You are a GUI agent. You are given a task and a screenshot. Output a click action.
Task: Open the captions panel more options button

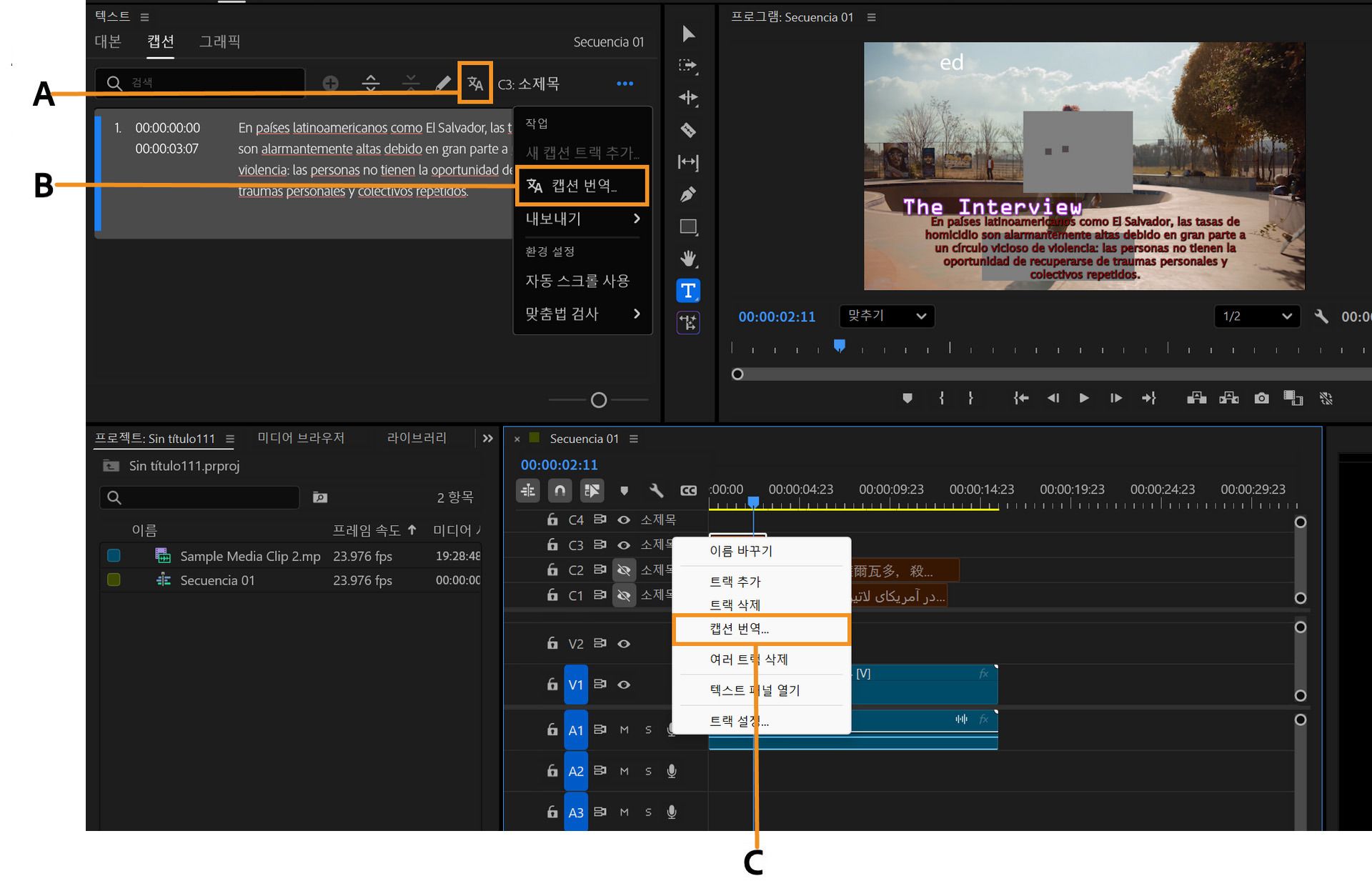tap(625, 84)
